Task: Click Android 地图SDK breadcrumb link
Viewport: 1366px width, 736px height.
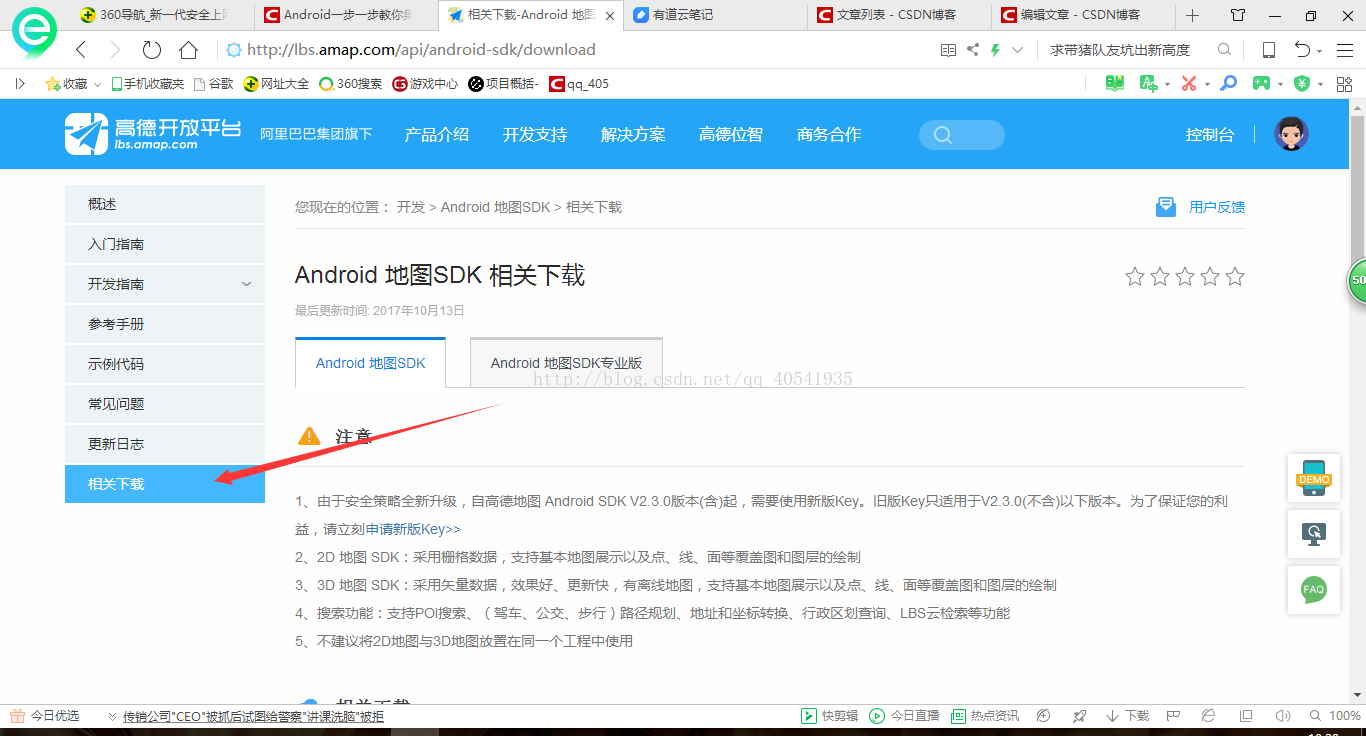Action: 496,207
